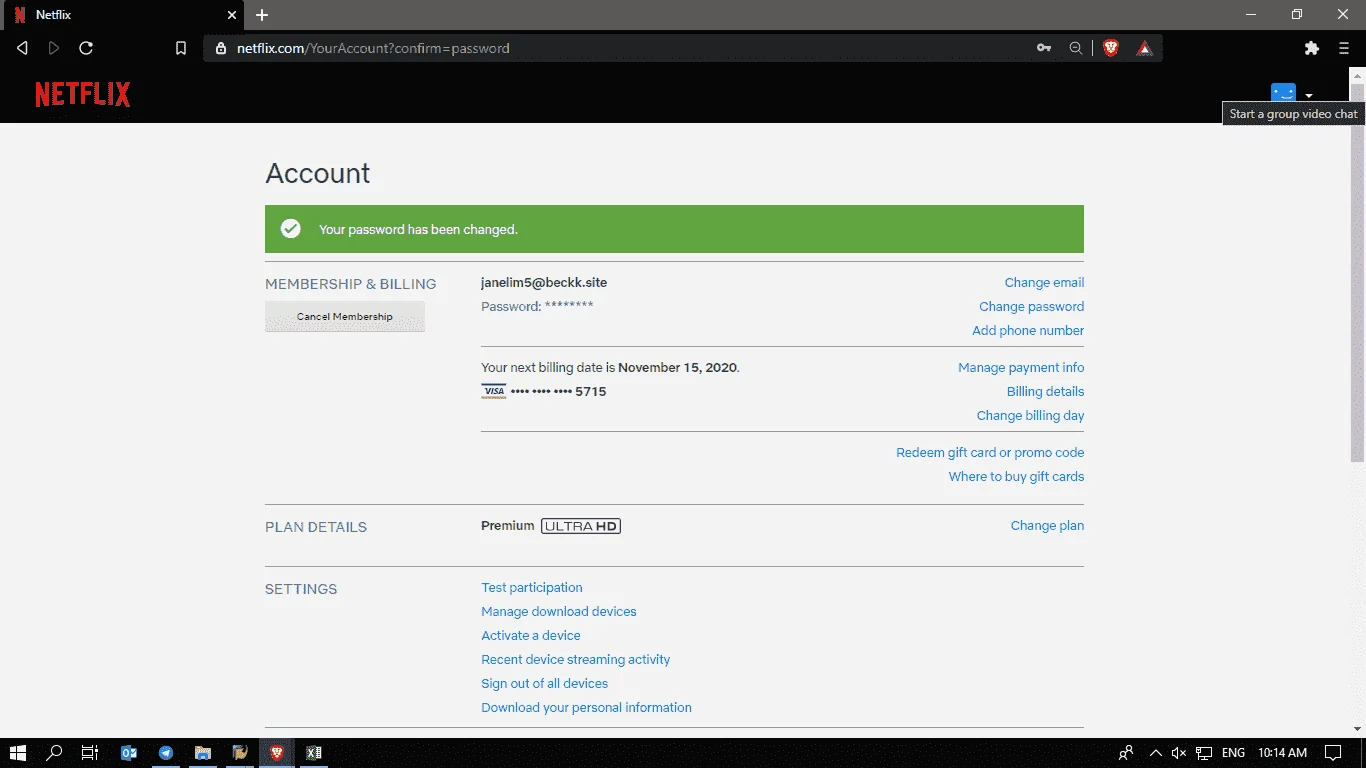The height and width of the screenshot is (768, 1366).
Task: Go back with the browser back arrow
Action: [x=23, y=48]
